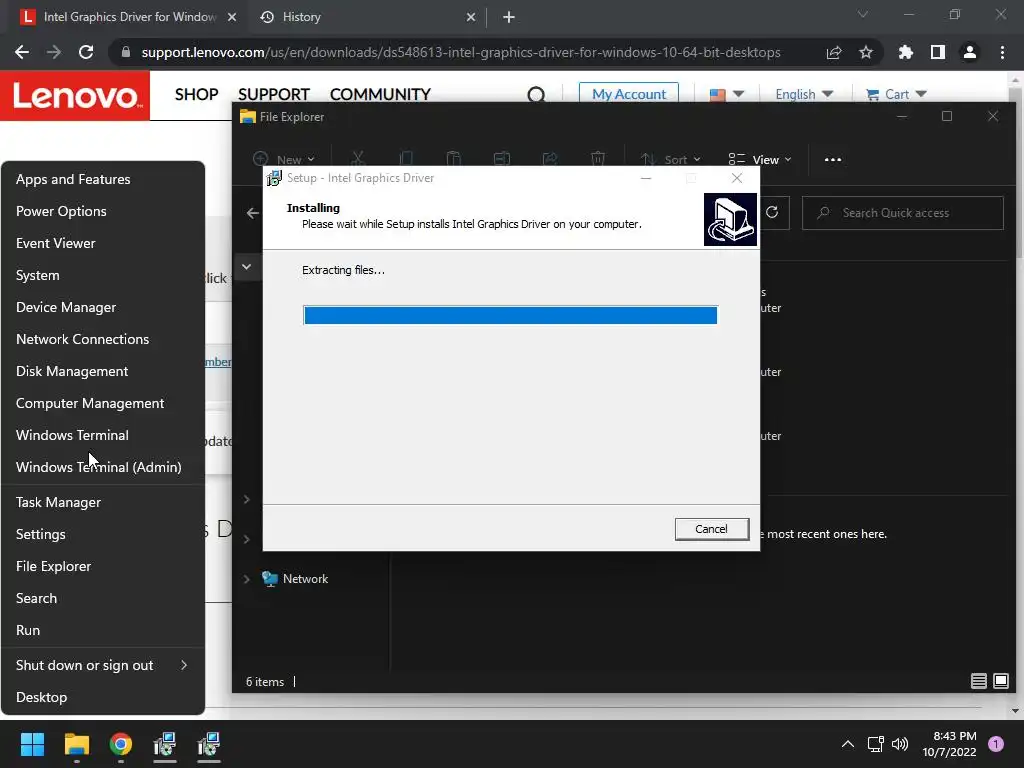The height and width of the screenshot is (768, 1024).
Task: Bookmark this page with the star
Action: [x=866, y=52]
